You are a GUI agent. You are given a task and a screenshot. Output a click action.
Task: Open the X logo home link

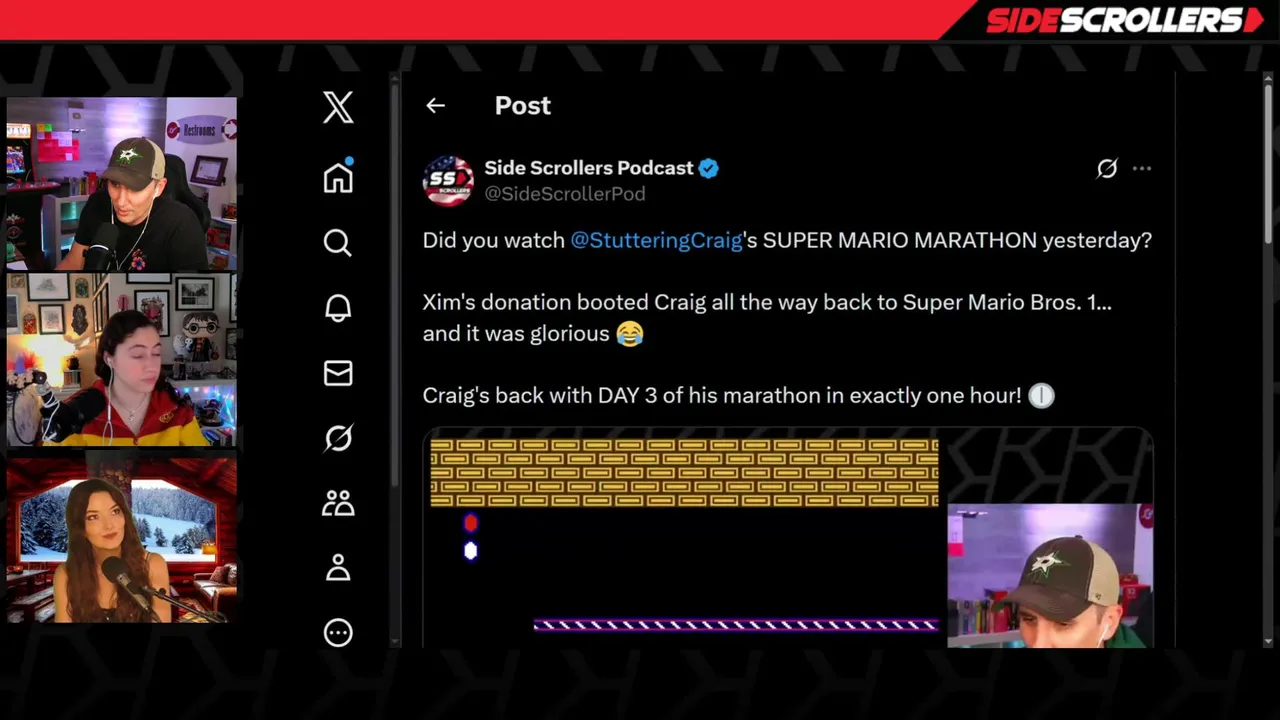tap(338, 107)
